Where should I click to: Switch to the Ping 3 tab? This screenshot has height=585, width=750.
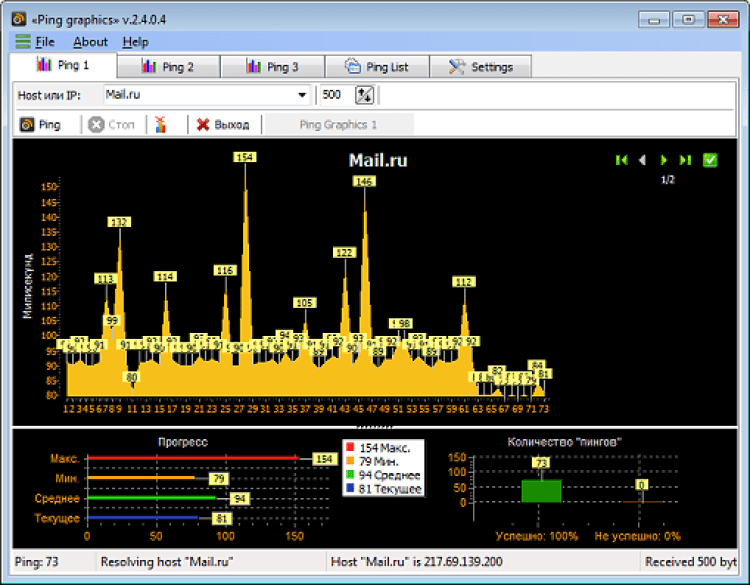tap(272, 67)
